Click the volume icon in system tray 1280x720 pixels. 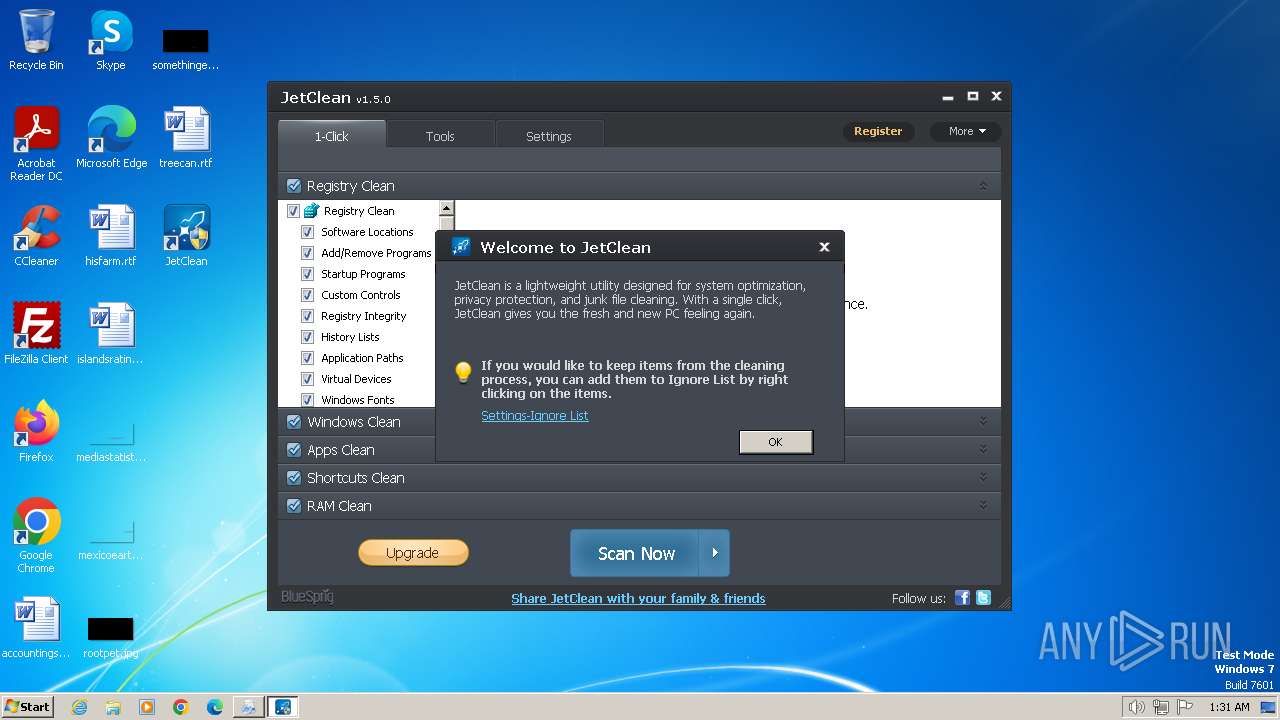click(x=1136, y=707)
